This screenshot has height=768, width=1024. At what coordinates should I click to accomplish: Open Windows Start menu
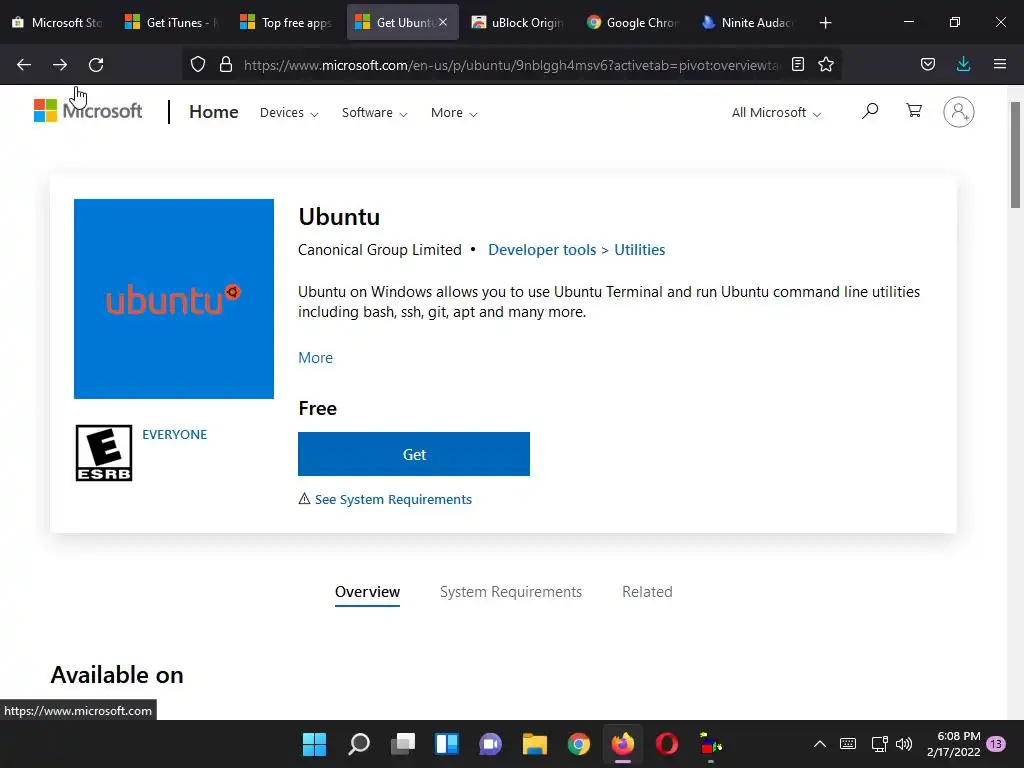click(314, 744)
